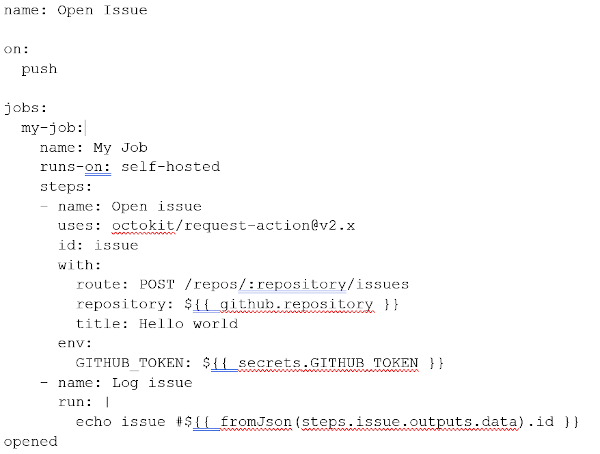Click the "steps:" keyword
Image resolution: width=600 pixels, height=454 pixels.
[66, 186]
